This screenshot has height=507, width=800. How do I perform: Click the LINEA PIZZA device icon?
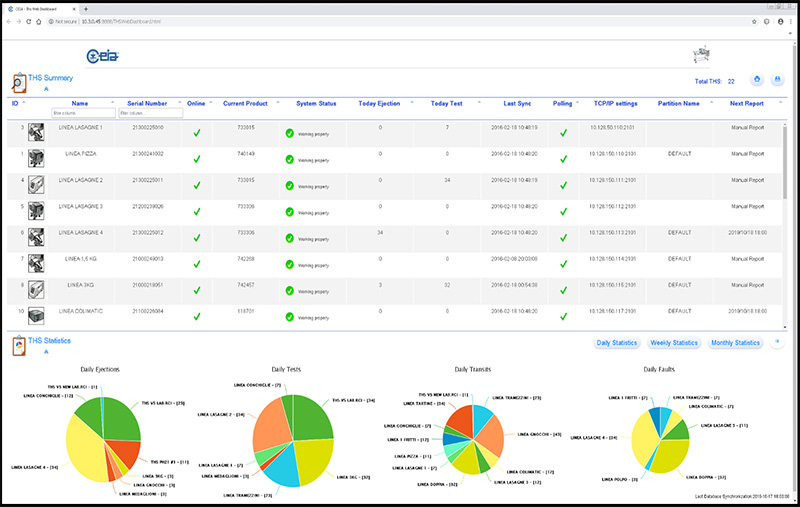37,157
